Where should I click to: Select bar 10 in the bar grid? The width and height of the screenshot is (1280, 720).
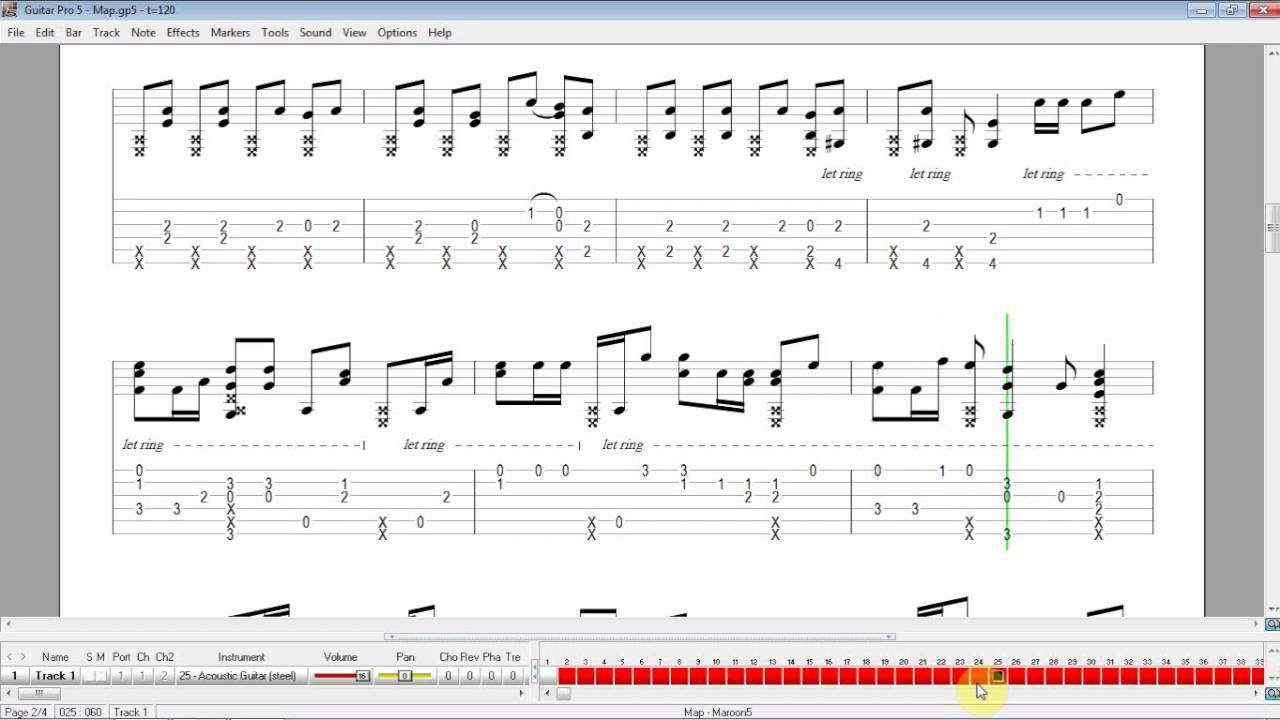pyautogui.click(x=716, y=676)
